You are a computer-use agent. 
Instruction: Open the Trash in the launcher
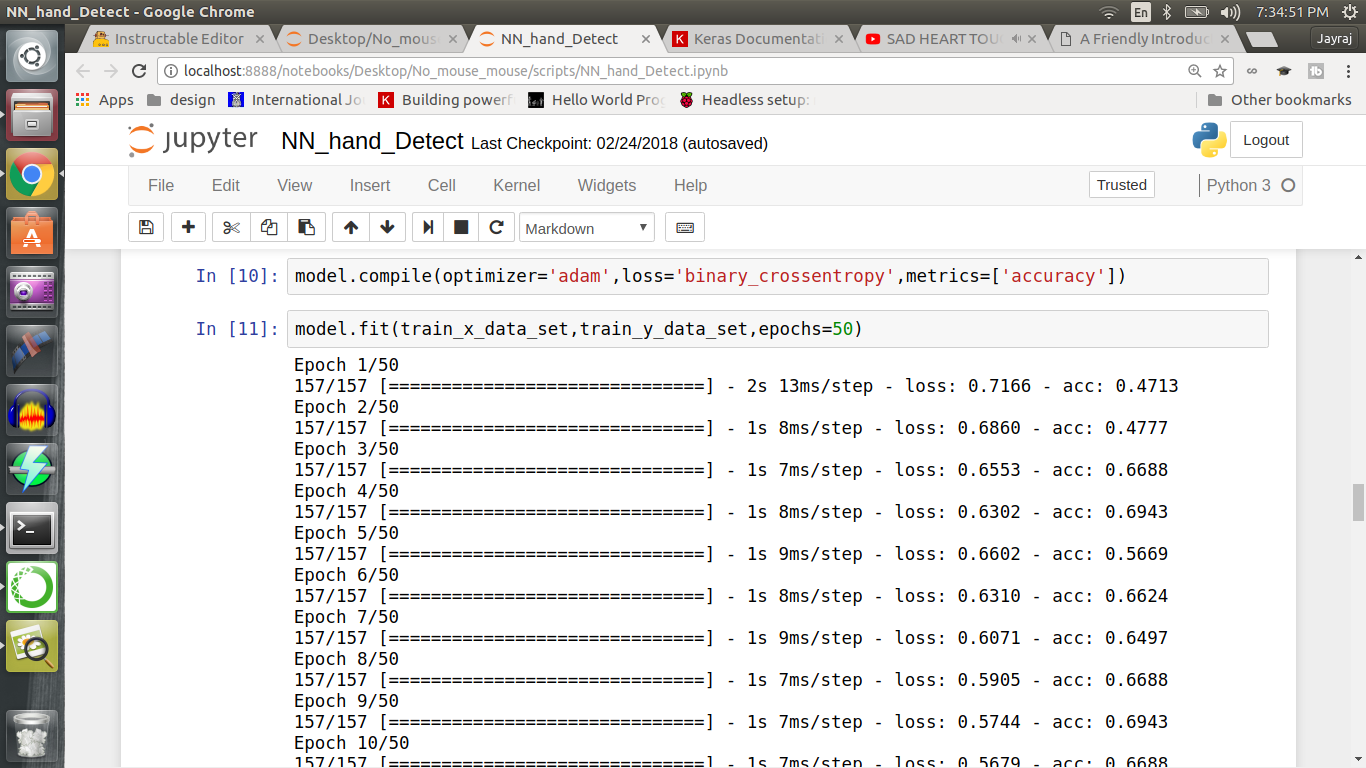32,738
